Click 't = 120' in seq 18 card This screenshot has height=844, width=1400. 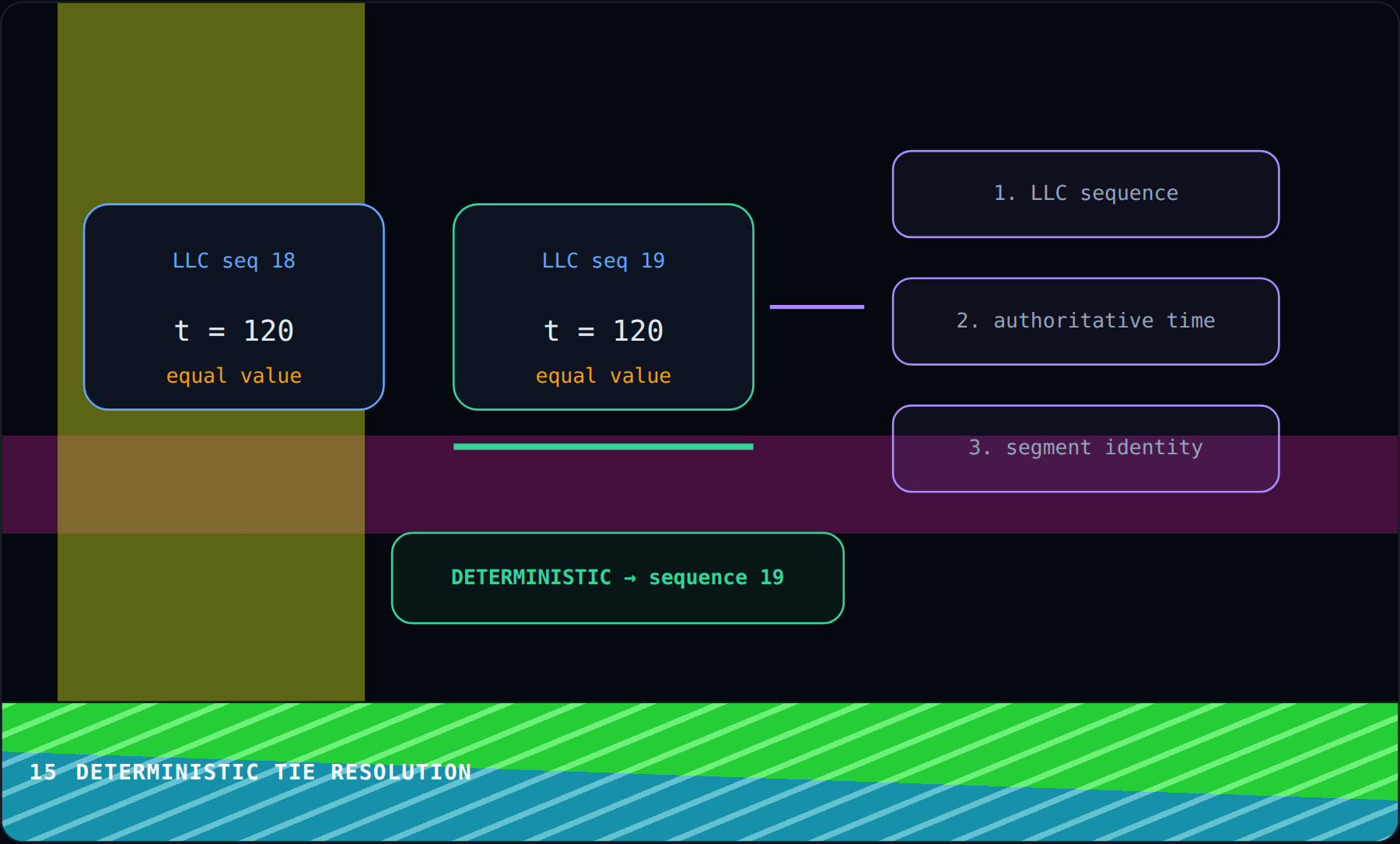[234, 331]
